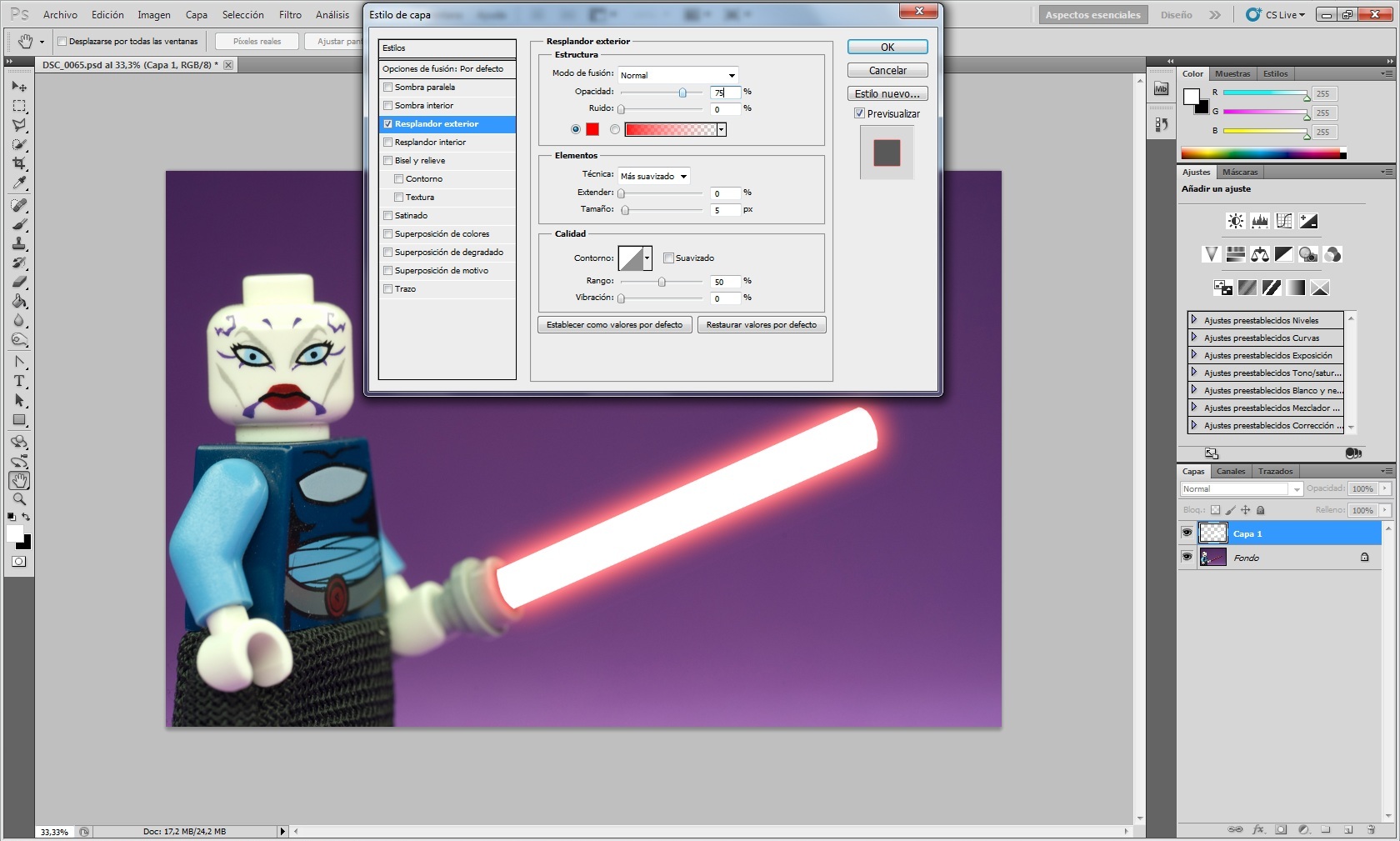Click the Color Balance adjustment icon
This screenshot has width=1400, height=841.
click(1260, 254)
